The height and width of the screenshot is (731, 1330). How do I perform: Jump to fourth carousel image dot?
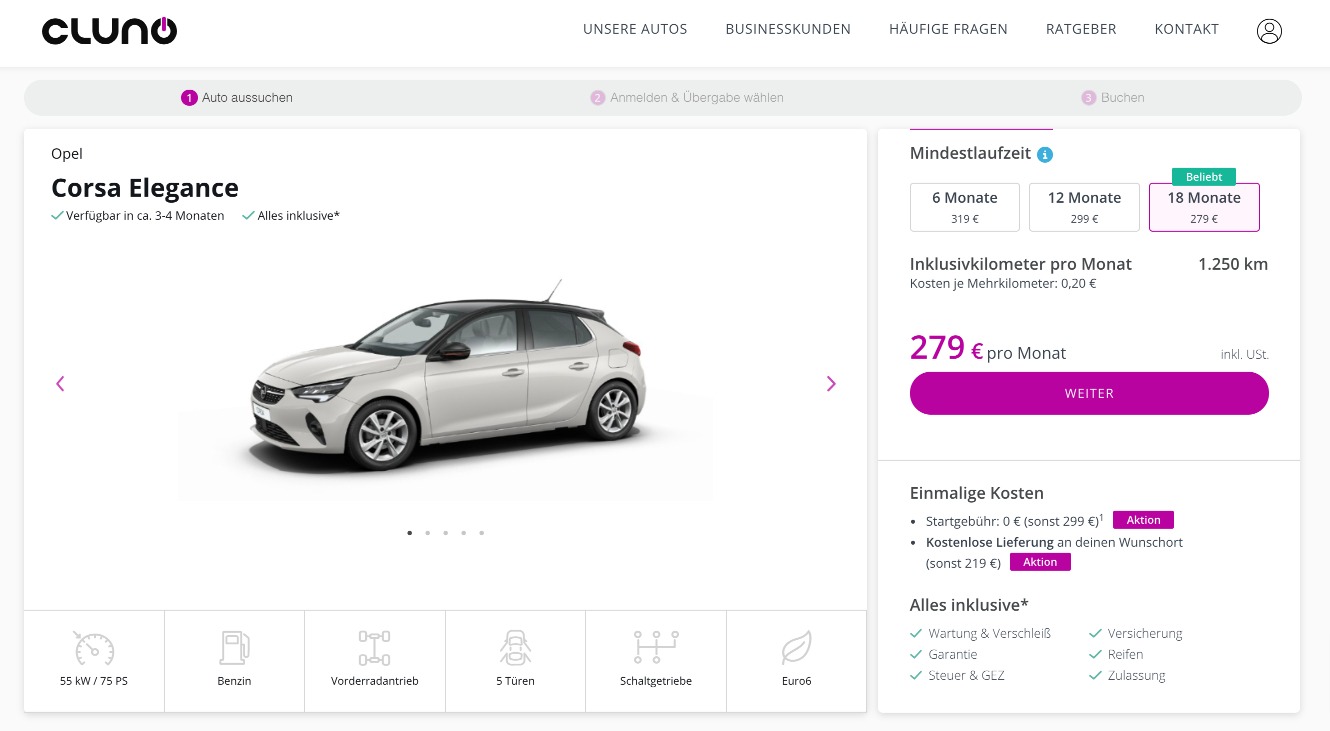click(463, 533)
